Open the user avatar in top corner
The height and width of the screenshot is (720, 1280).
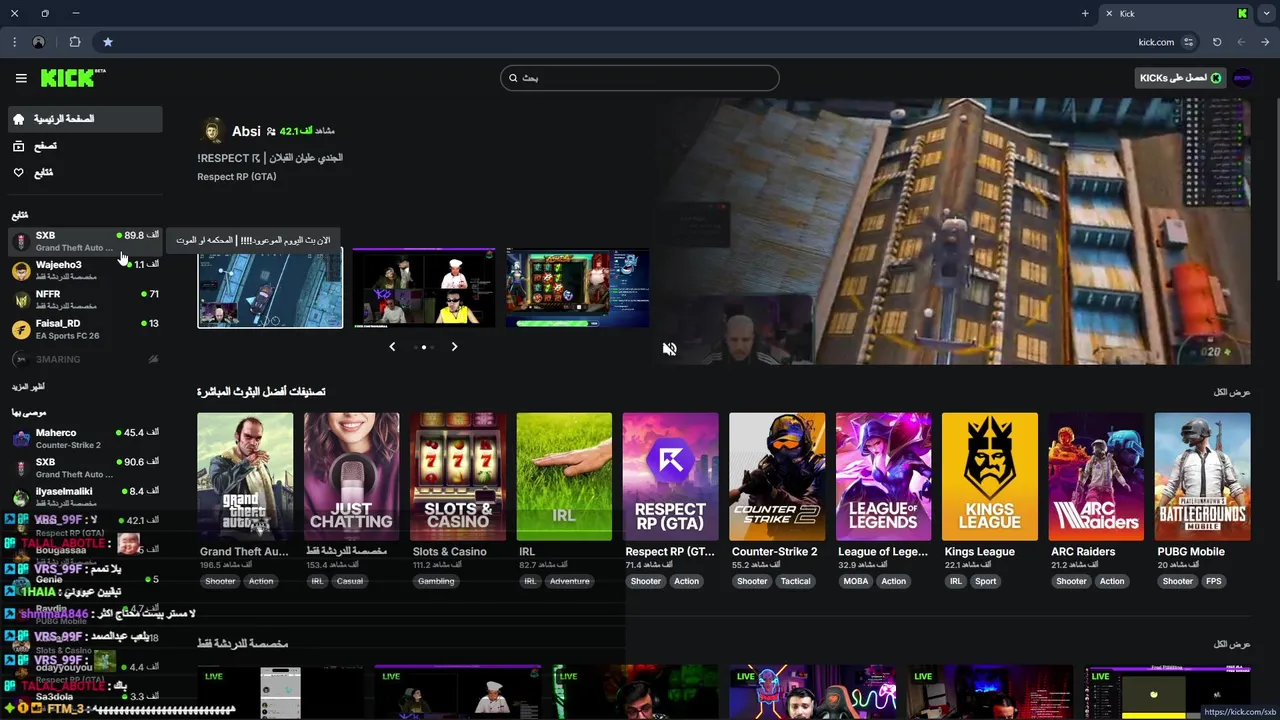coord(1243,78)
